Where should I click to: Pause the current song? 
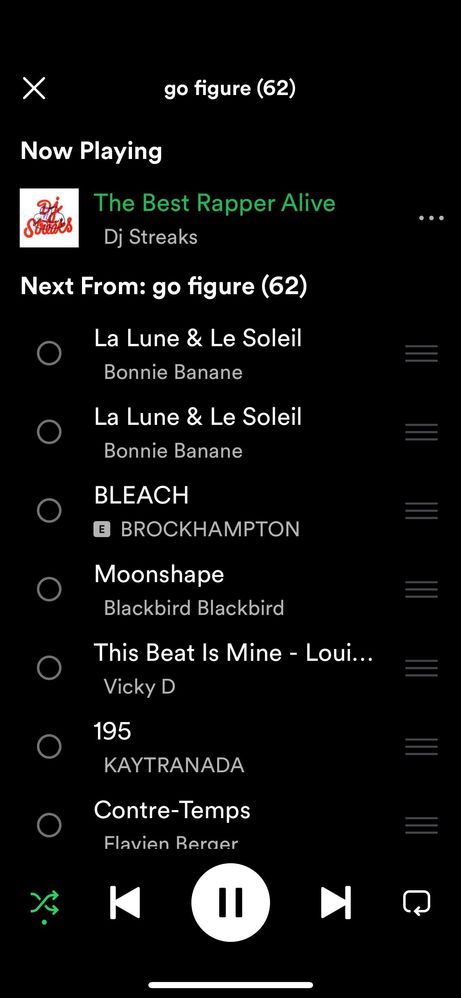click(x=230, y=902)
